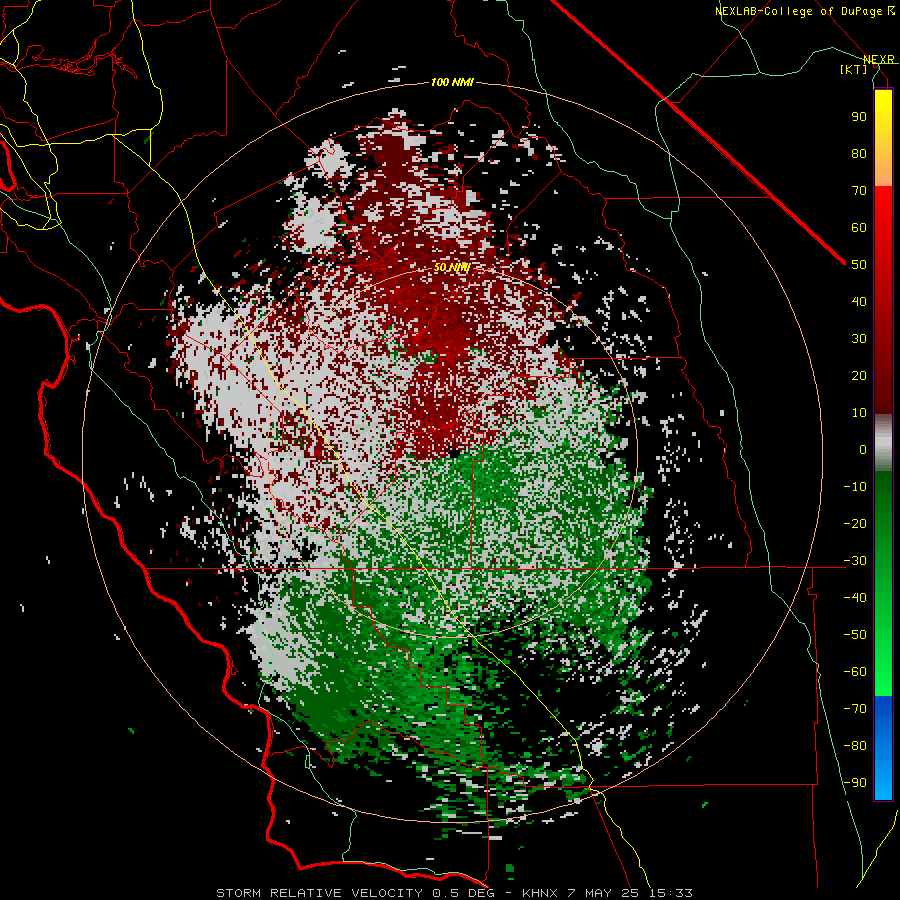This screenshot has height=900, width=900.
Task: Click the 30 value on velocity scale
Action: (x=859, y=339)
